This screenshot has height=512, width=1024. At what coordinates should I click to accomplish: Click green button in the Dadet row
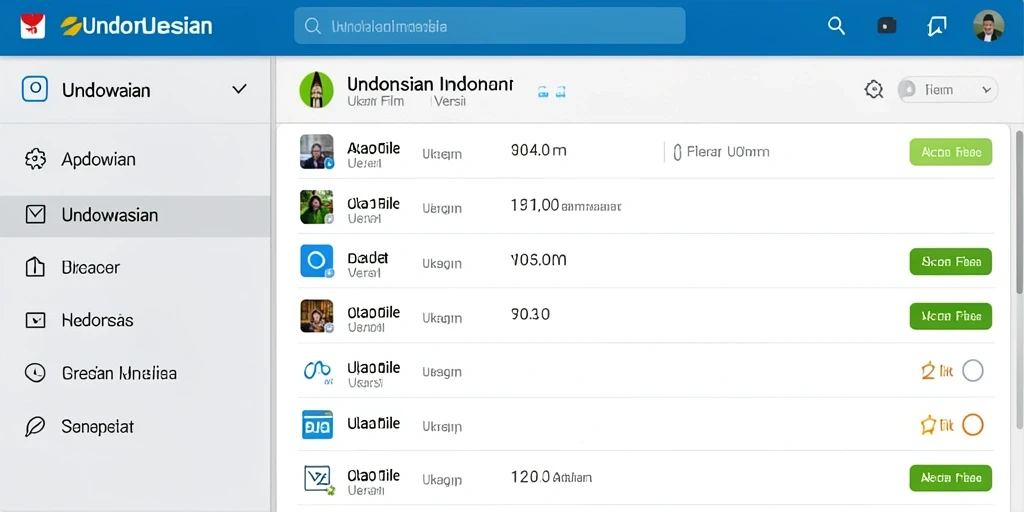coord(950,261)
